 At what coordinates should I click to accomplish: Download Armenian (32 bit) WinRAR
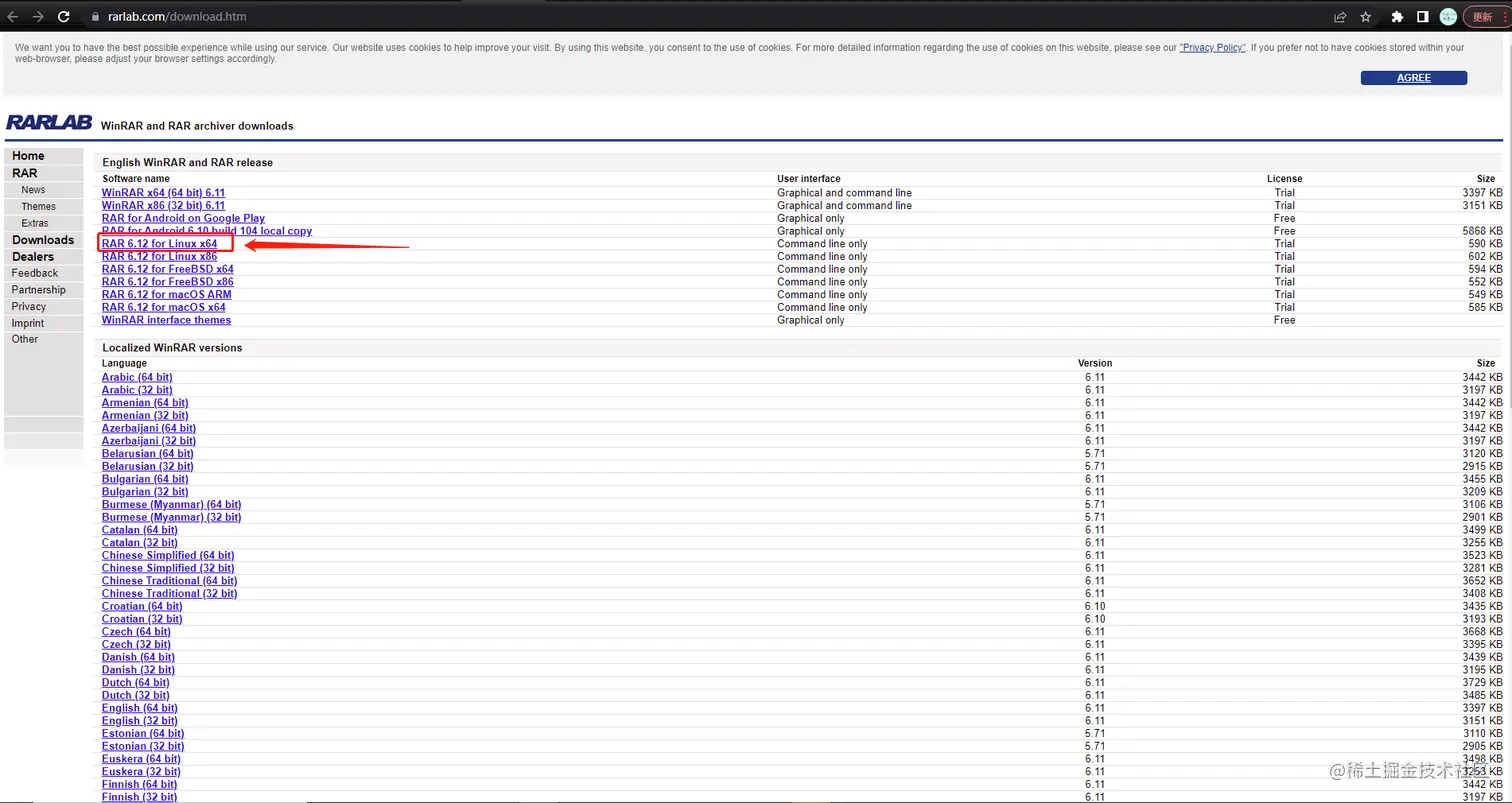[x=145, y=415]
